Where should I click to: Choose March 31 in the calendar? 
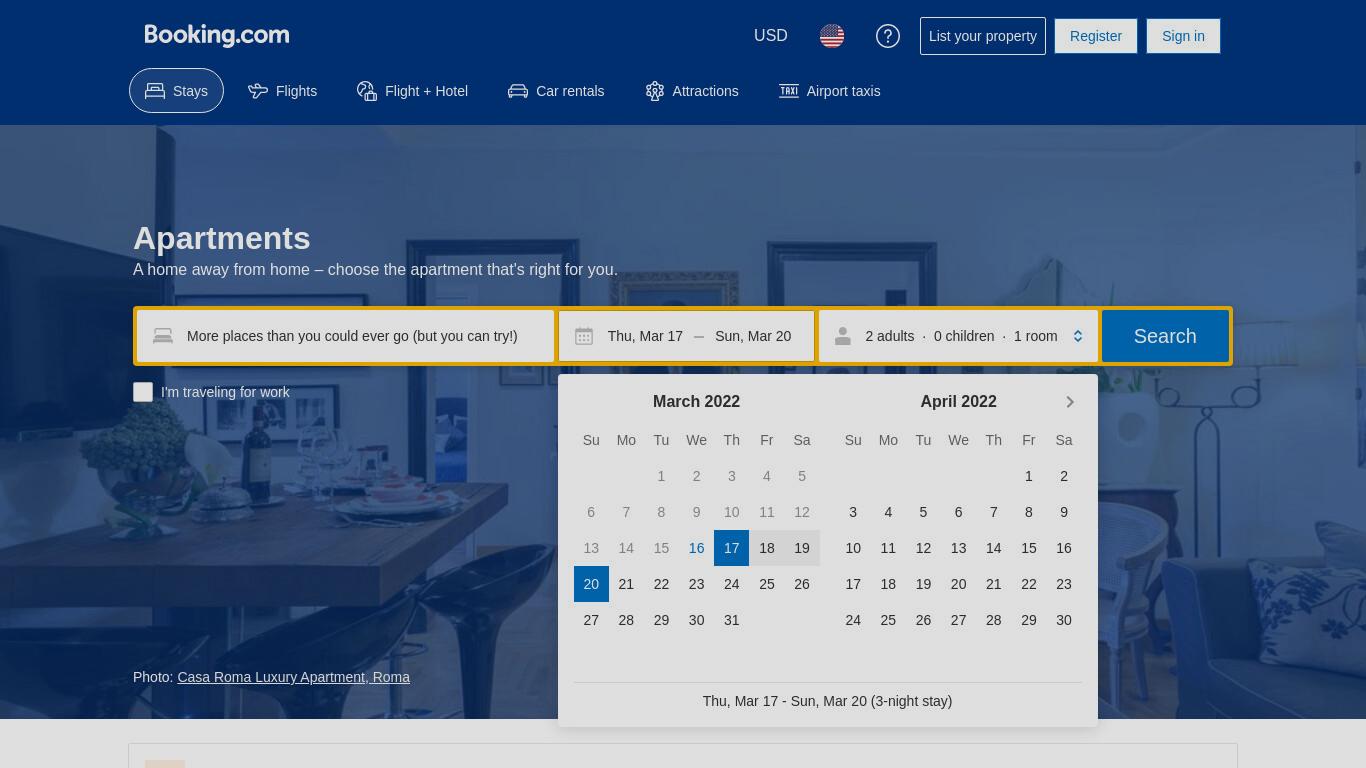732,620
